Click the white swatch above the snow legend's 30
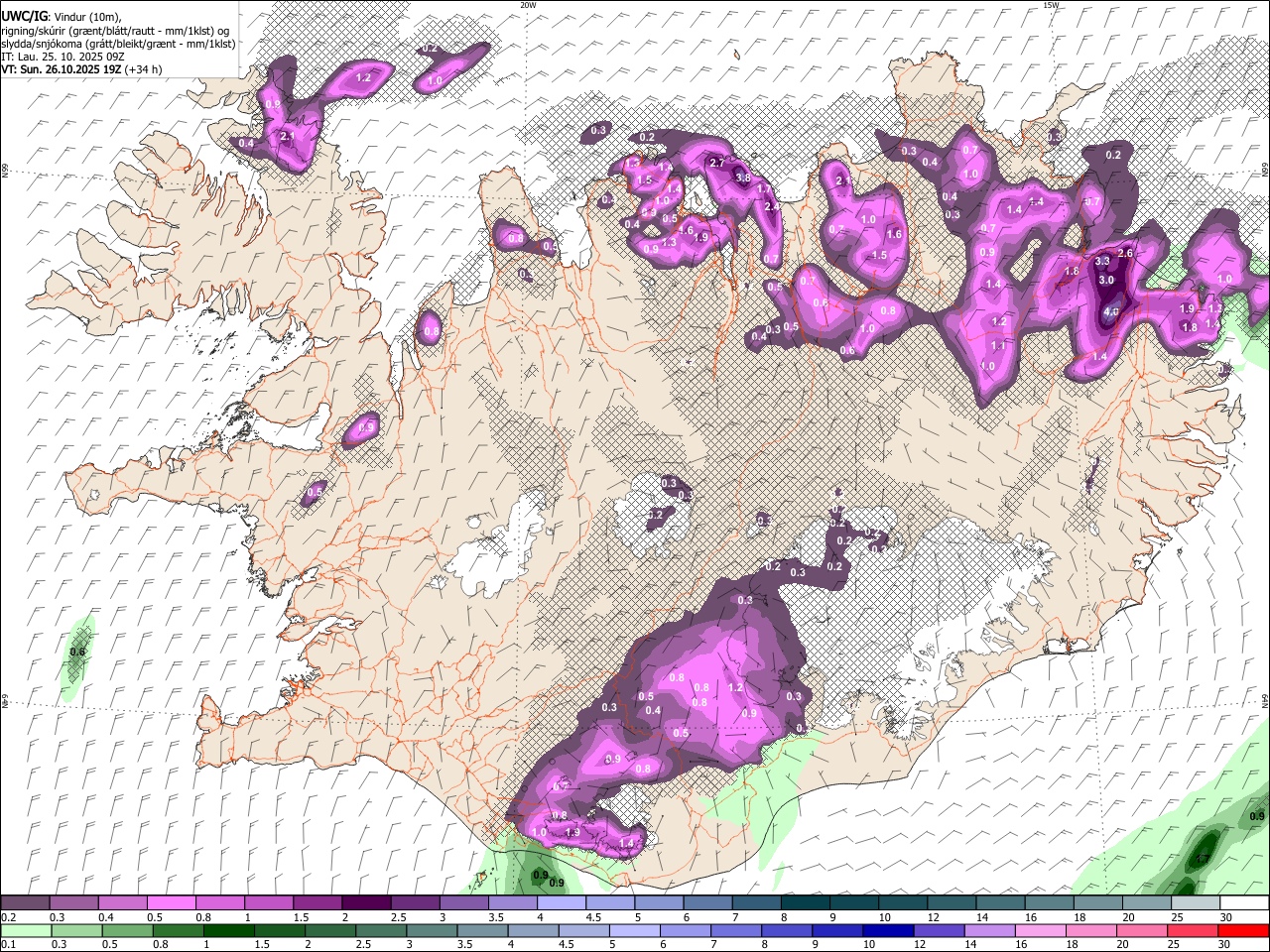The width and height of the screenshot is (1270, 952). pos(1244,903)
